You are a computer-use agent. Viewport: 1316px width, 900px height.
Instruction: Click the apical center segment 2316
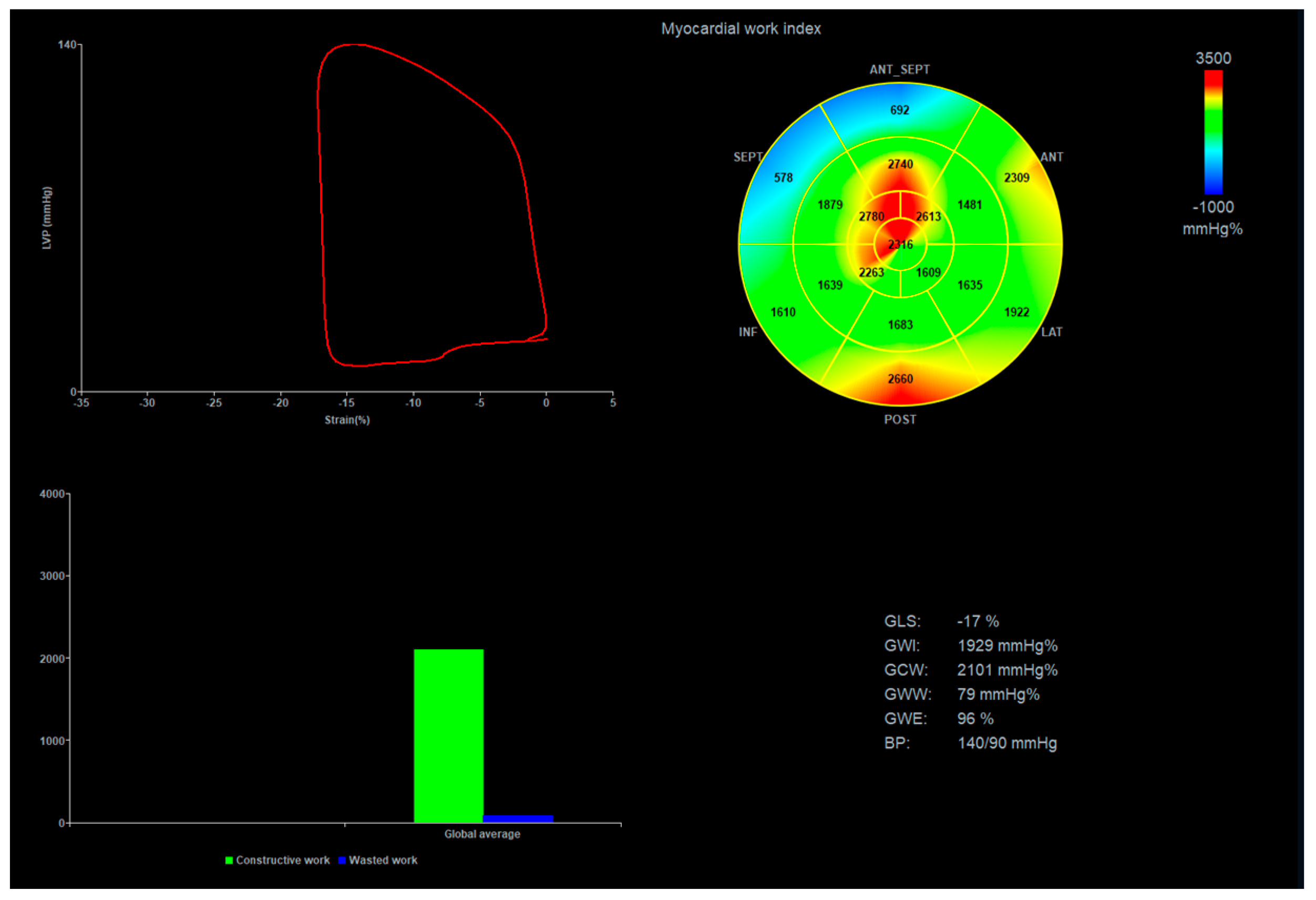tap(900, 244)
